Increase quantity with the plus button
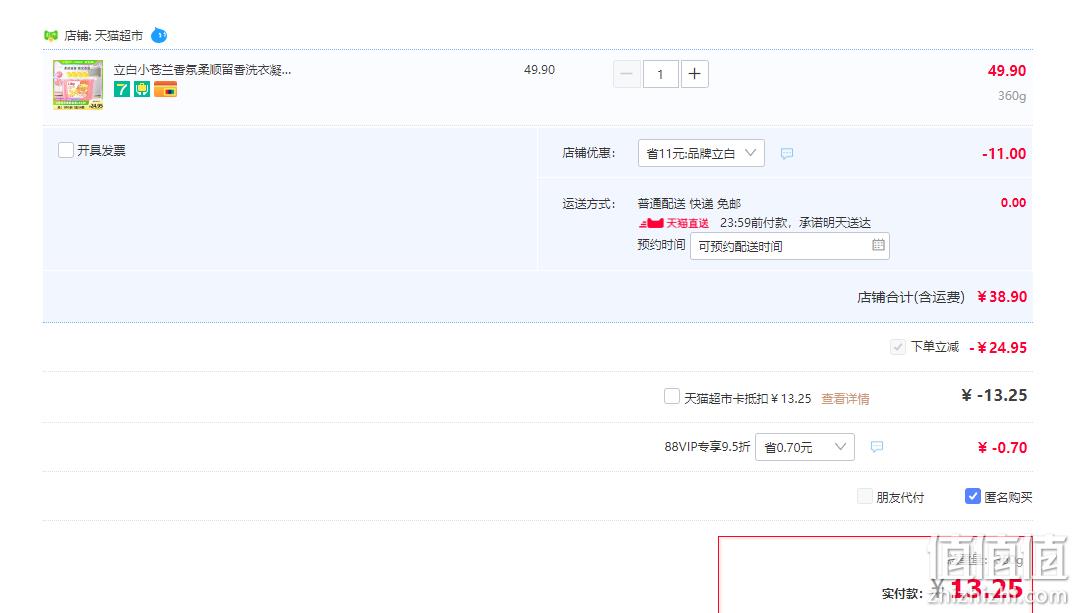Viewport: 1077px width, 613px height. (694, 74)
